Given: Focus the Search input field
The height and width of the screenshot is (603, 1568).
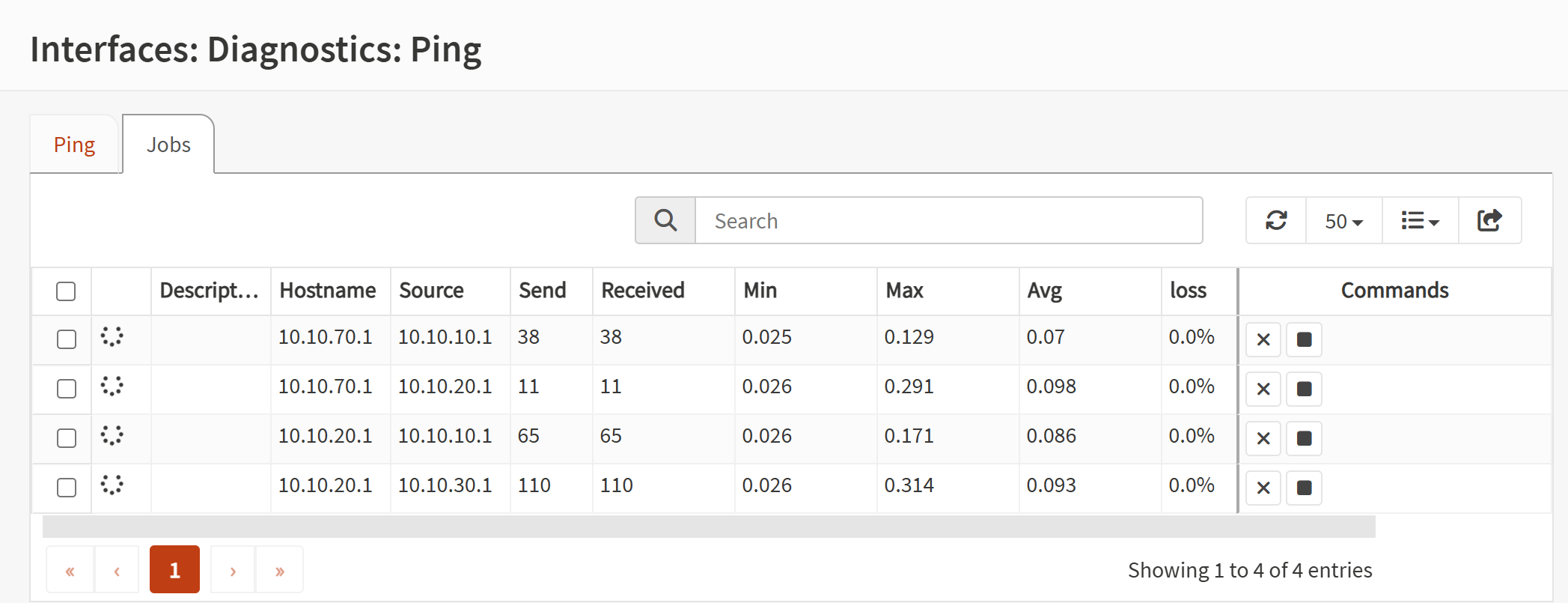Looking at the screenshot, I should point(948,221).
